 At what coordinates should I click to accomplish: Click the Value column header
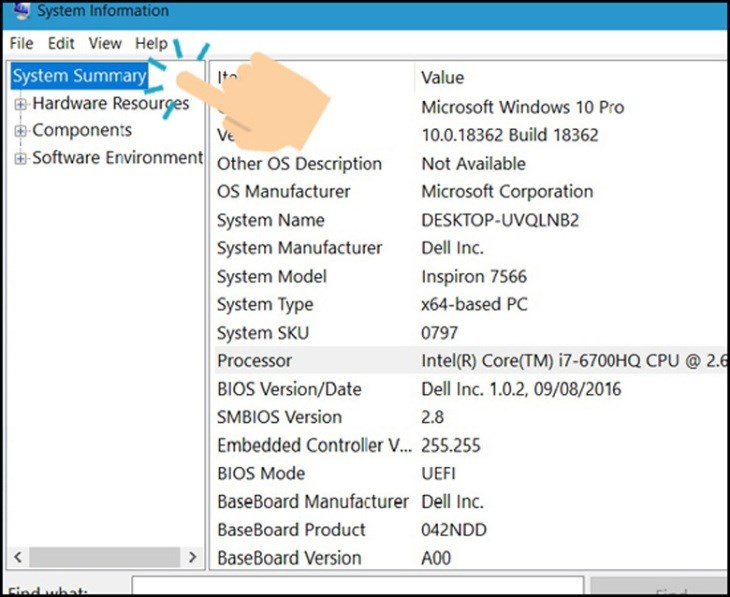point(442,77)
